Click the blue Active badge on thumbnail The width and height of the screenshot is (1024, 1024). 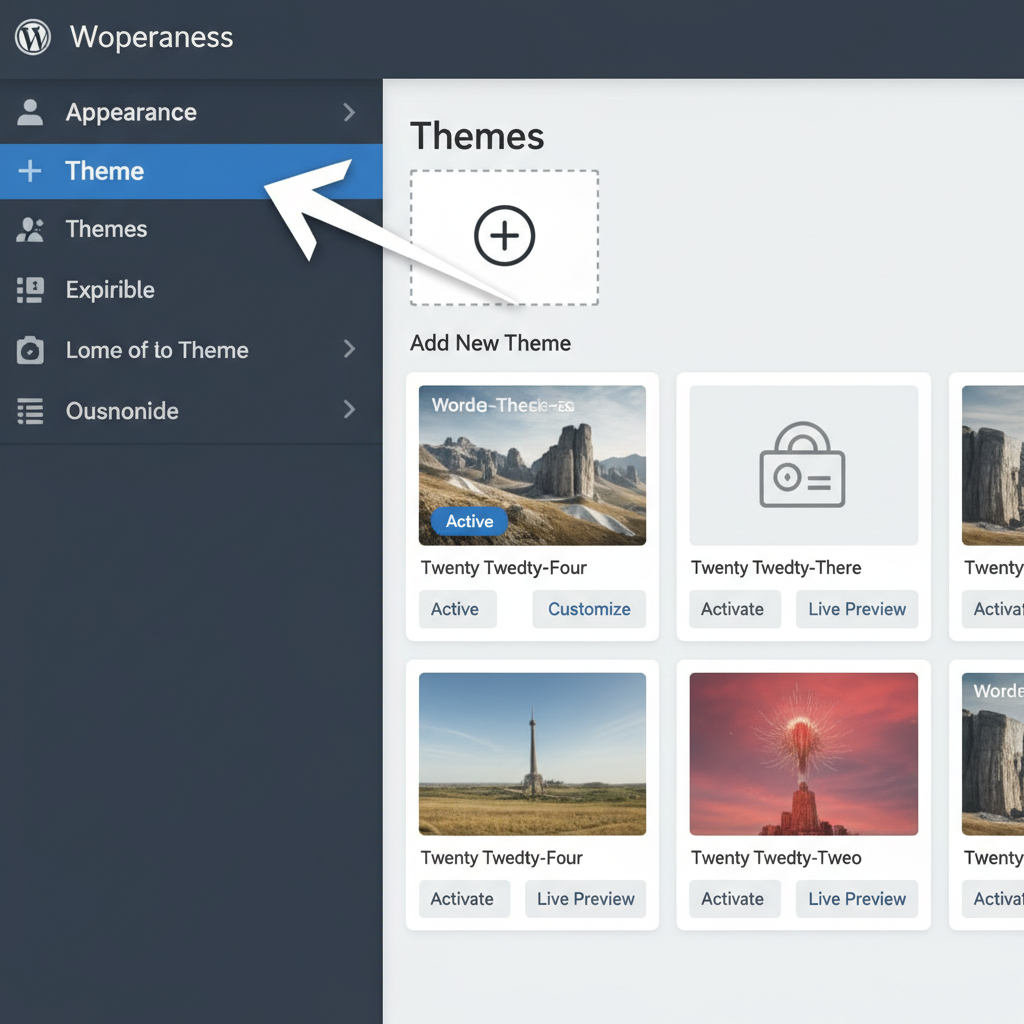click(x=469, y=521)
